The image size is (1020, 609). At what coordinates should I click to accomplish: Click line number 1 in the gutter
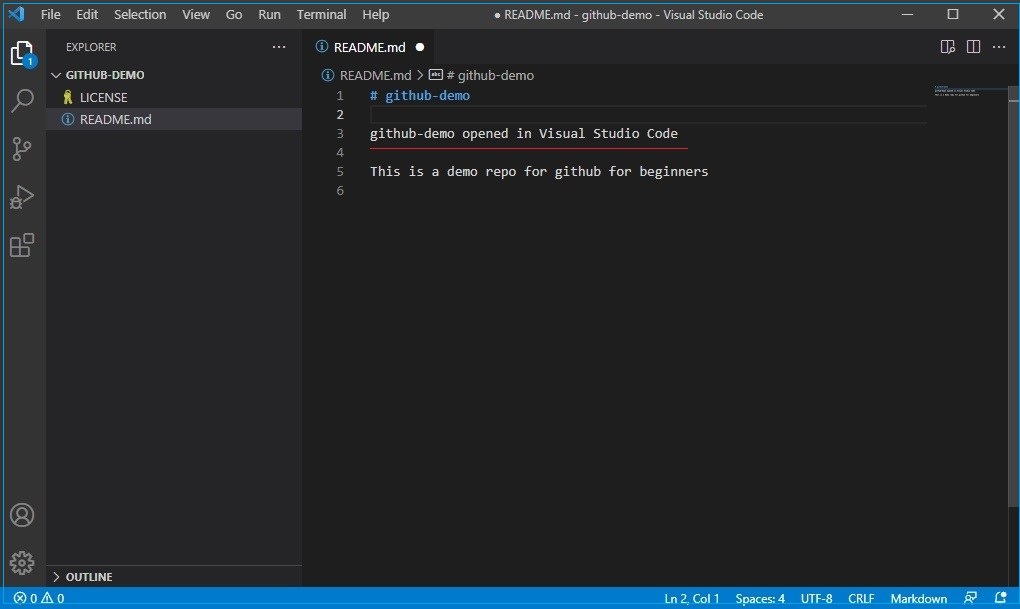click(x=340, y=96)
